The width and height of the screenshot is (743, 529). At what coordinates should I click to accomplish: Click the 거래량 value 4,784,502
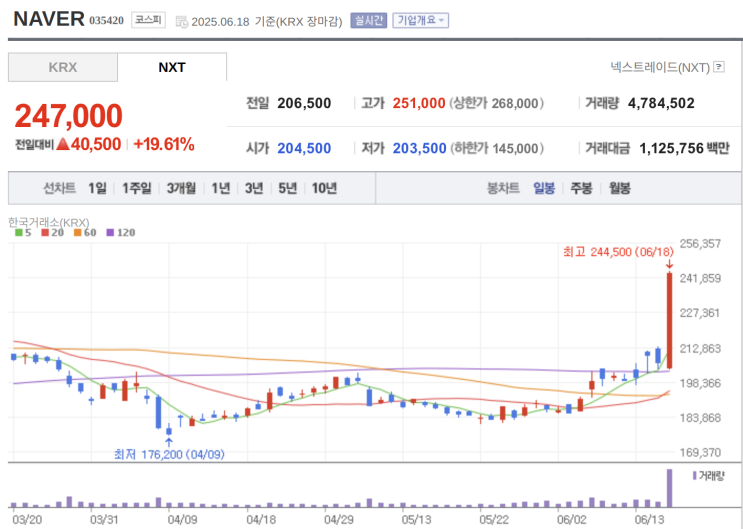661,103
